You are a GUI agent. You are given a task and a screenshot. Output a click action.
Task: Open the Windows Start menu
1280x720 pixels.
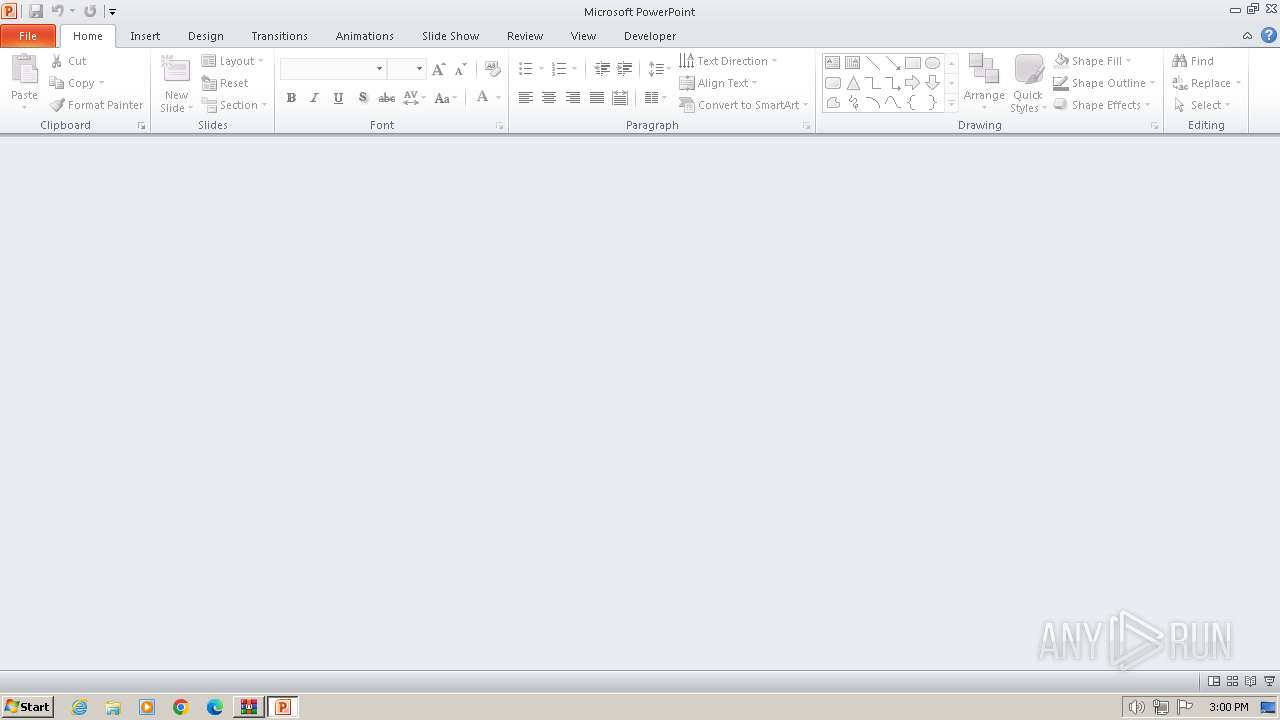pos(27,707)
